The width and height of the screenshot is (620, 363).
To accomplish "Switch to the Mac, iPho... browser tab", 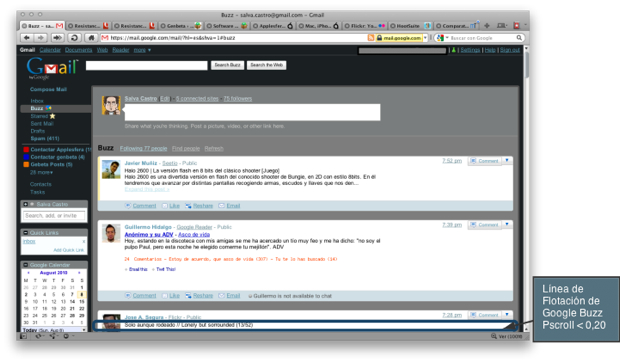I will tap(319, 26).
